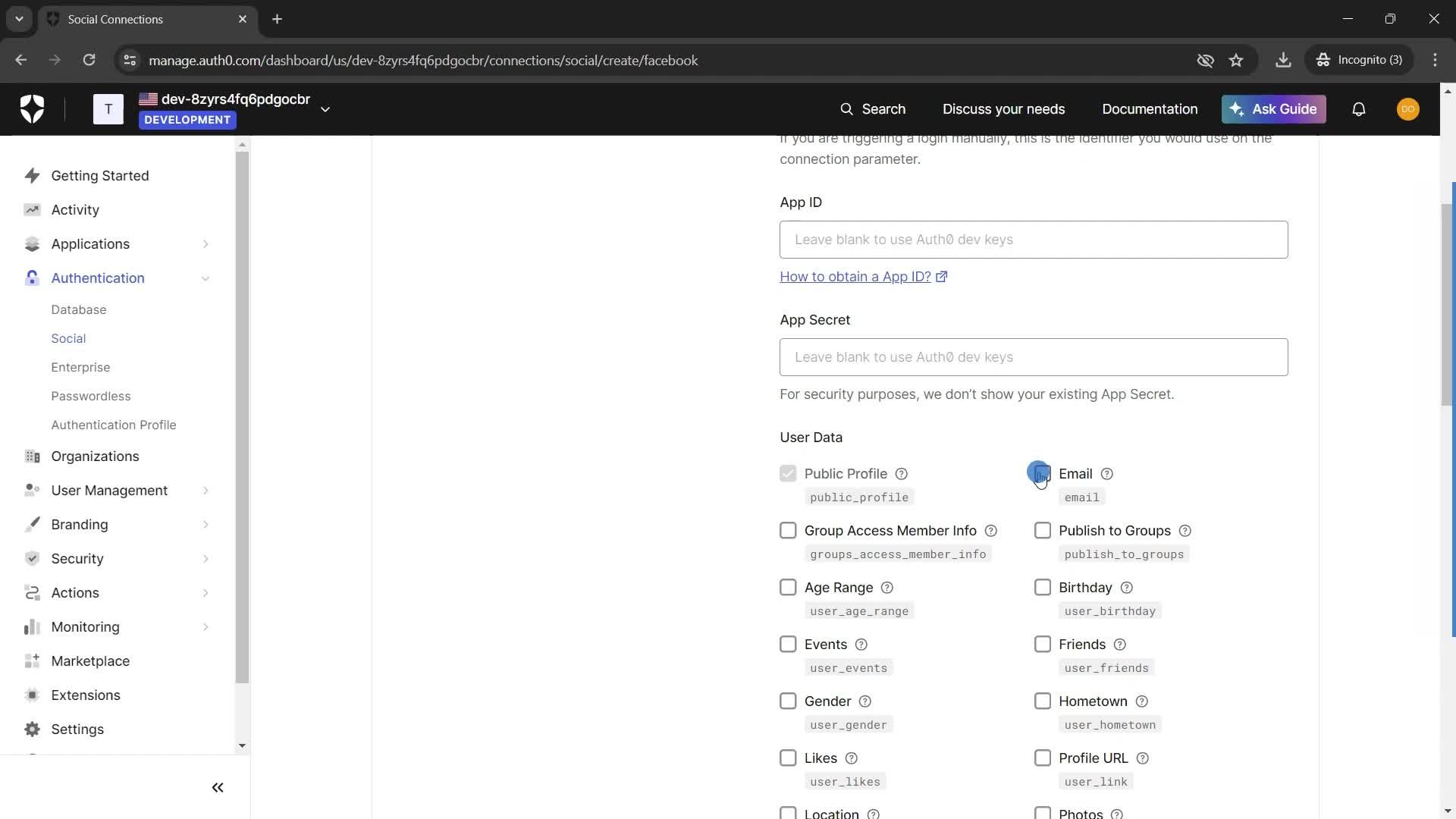The width and height of the screenshot is (1456, 819).
Task: Click the Extensions icon in sidebar
Action: coord(32,695)
